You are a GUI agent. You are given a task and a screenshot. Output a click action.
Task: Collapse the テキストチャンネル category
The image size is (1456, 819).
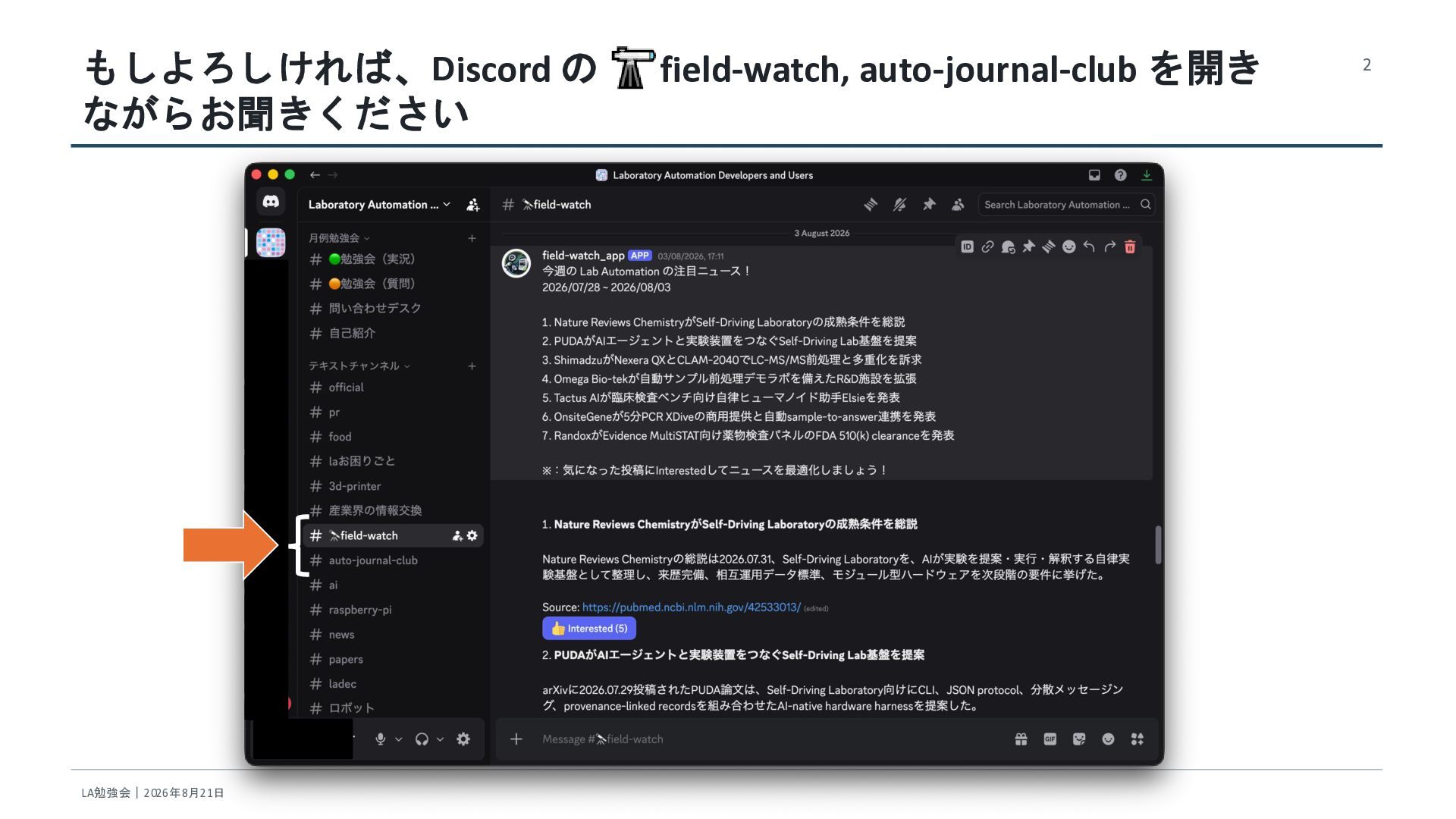click(x=359, y=366)
